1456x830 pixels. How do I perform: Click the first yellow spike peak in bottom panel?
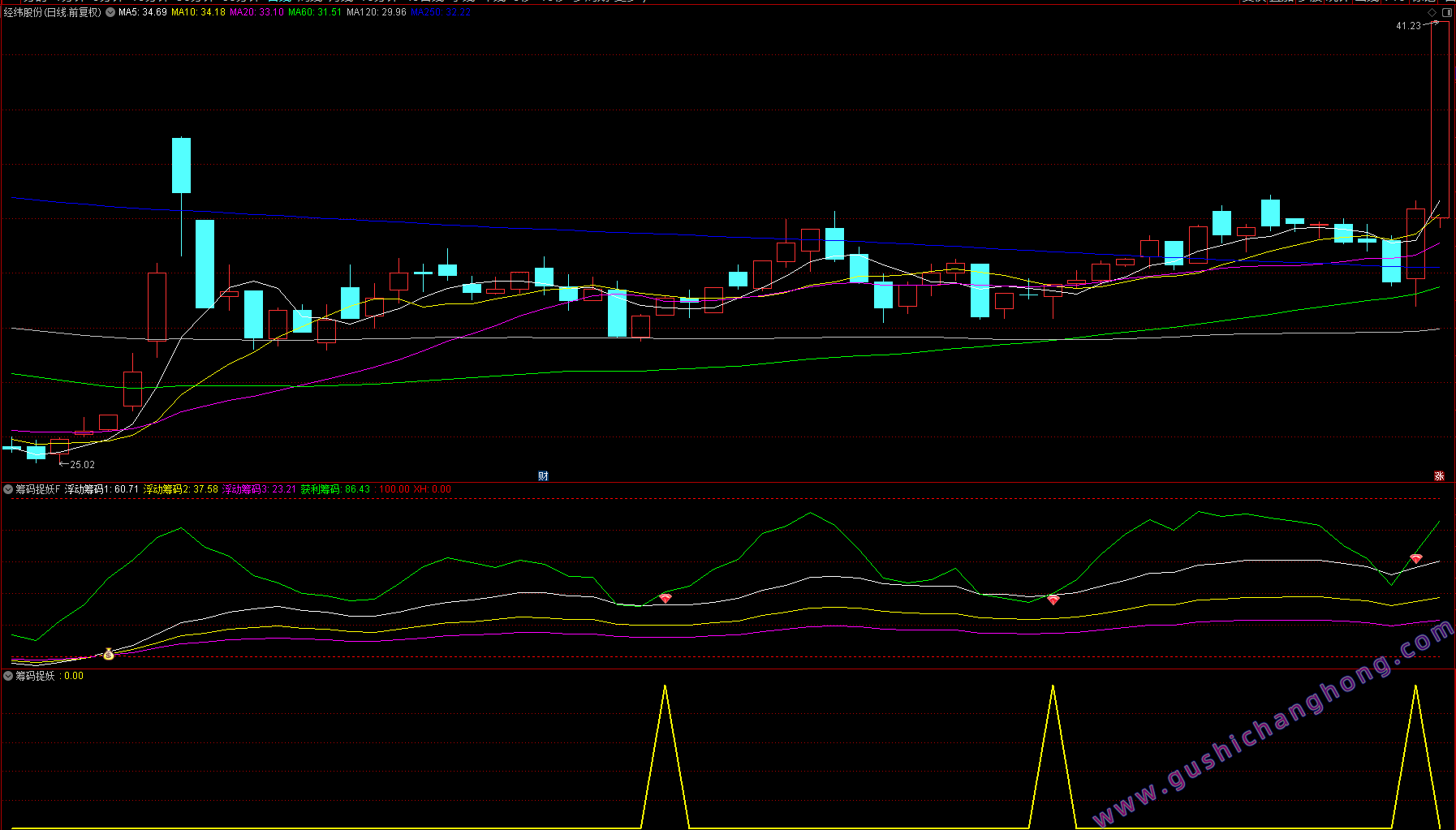pos(665,687)
